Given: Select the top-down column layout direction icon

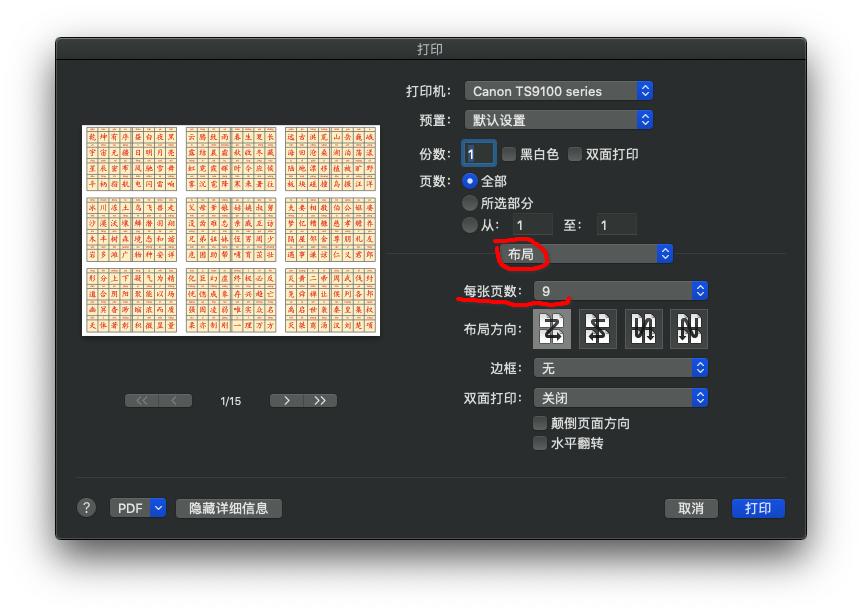Looking at the screenshot, I should [643, 329].
